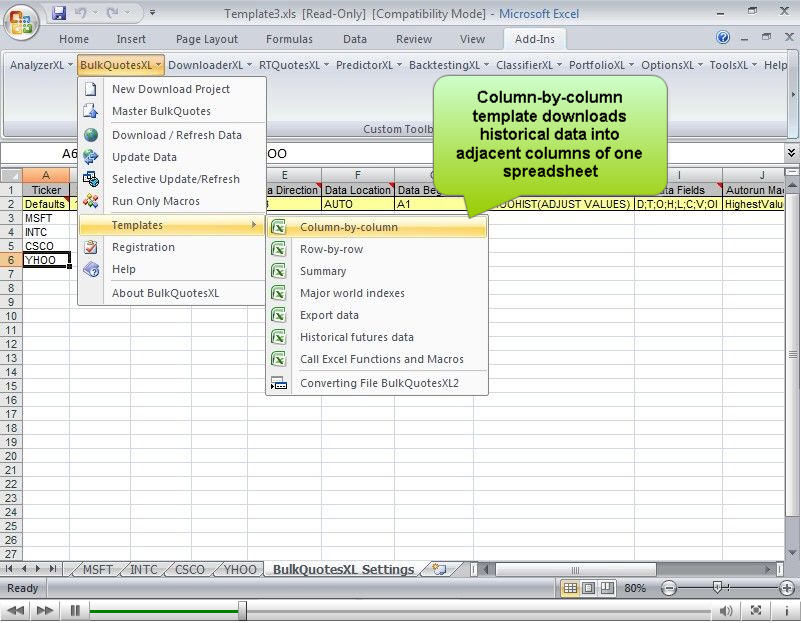This screenshot has width=801, height=623.
Task: Switch to Page Break Preview in status bar
Action: click(607, 588)
